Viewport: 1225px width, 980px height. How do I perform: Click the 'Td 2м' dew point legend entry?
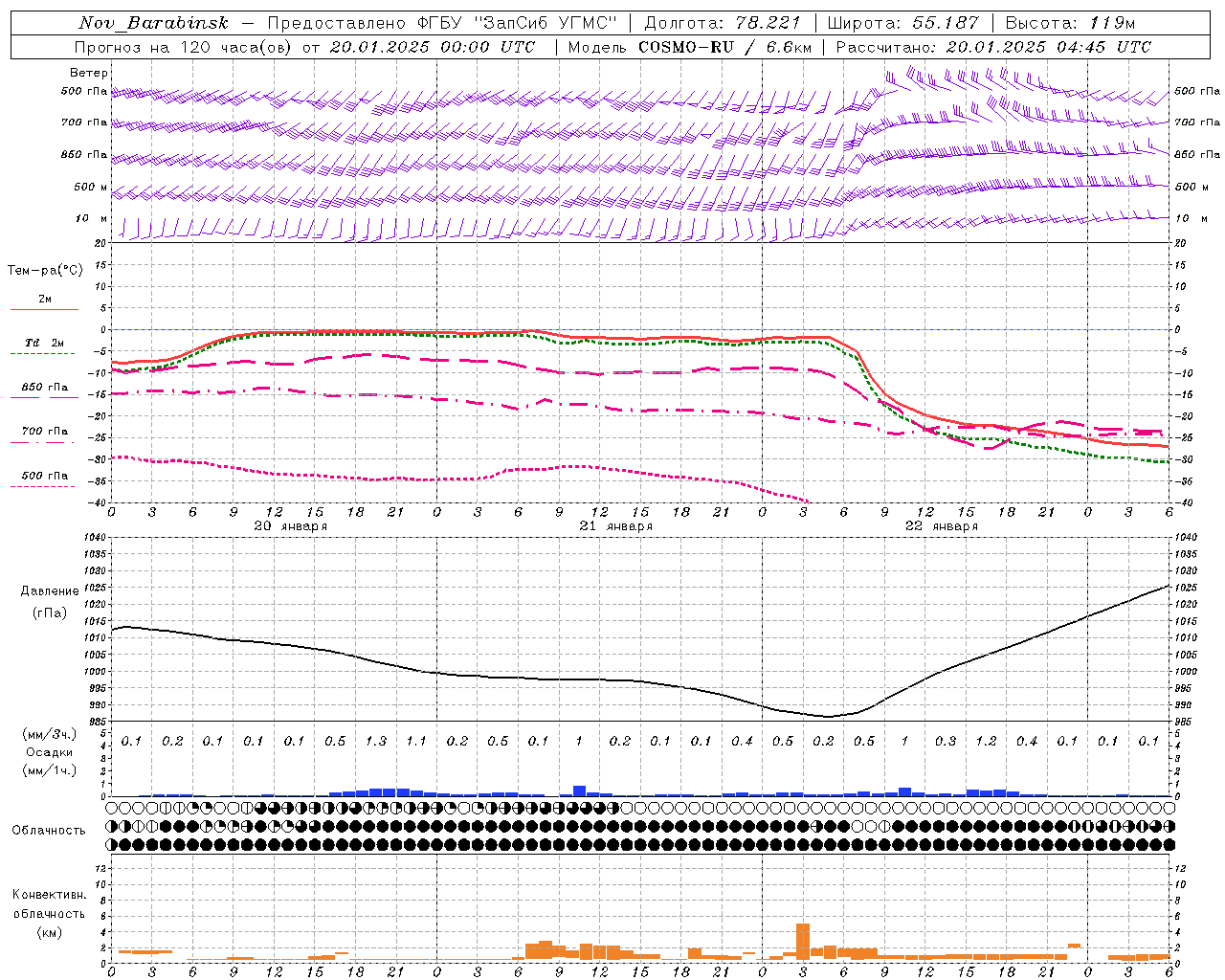point(45,343)
